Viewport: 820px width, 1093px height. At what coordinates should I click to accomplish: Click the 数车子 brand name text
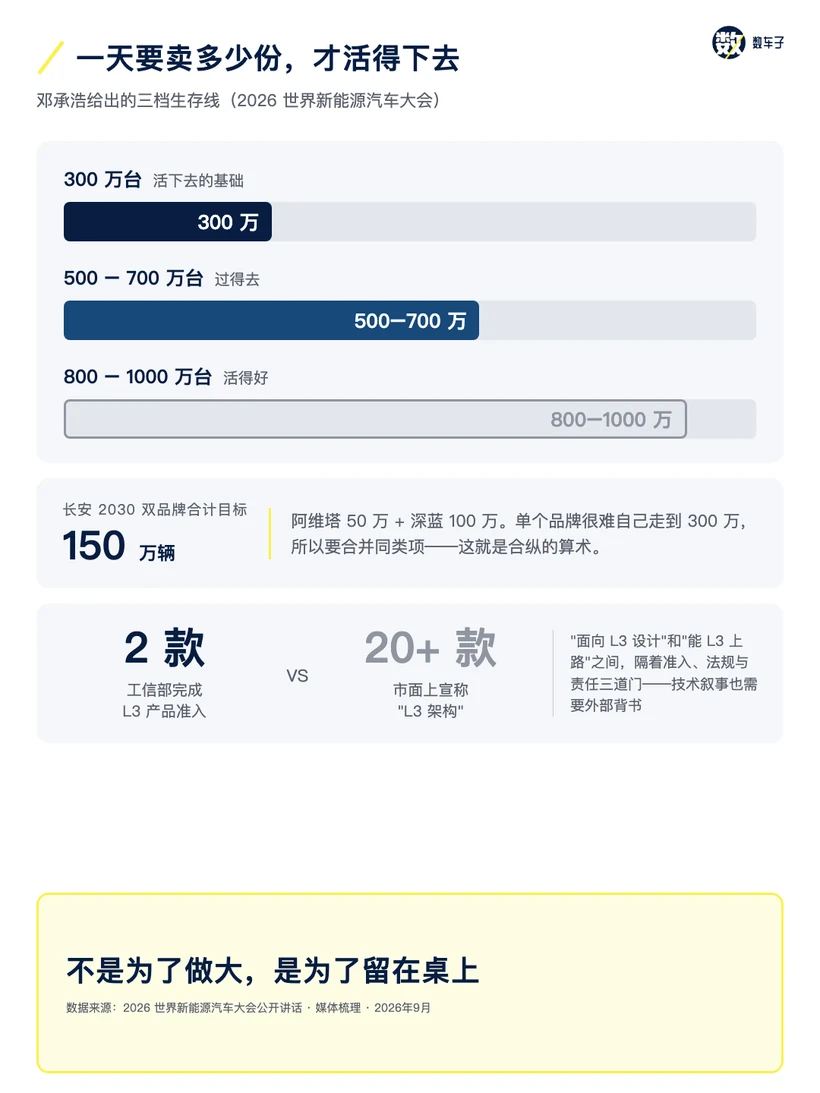pos(768,43)
